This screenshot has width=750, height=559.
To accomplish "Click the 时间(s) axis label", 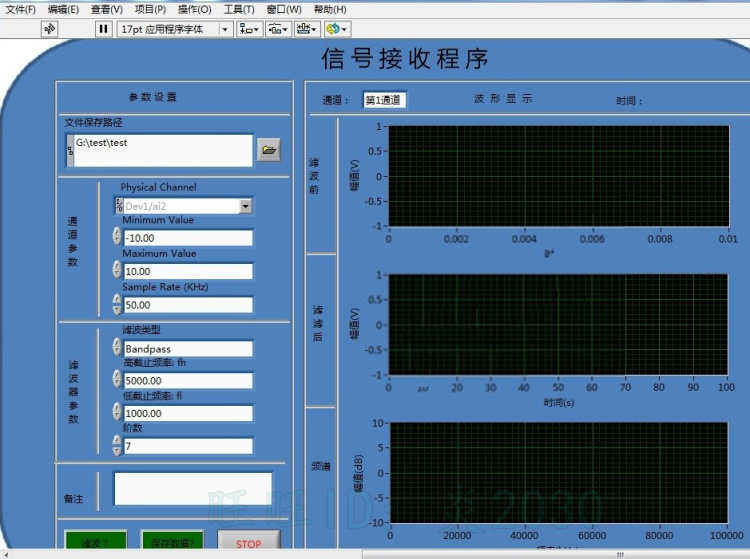I will click(x=558, y=403).
